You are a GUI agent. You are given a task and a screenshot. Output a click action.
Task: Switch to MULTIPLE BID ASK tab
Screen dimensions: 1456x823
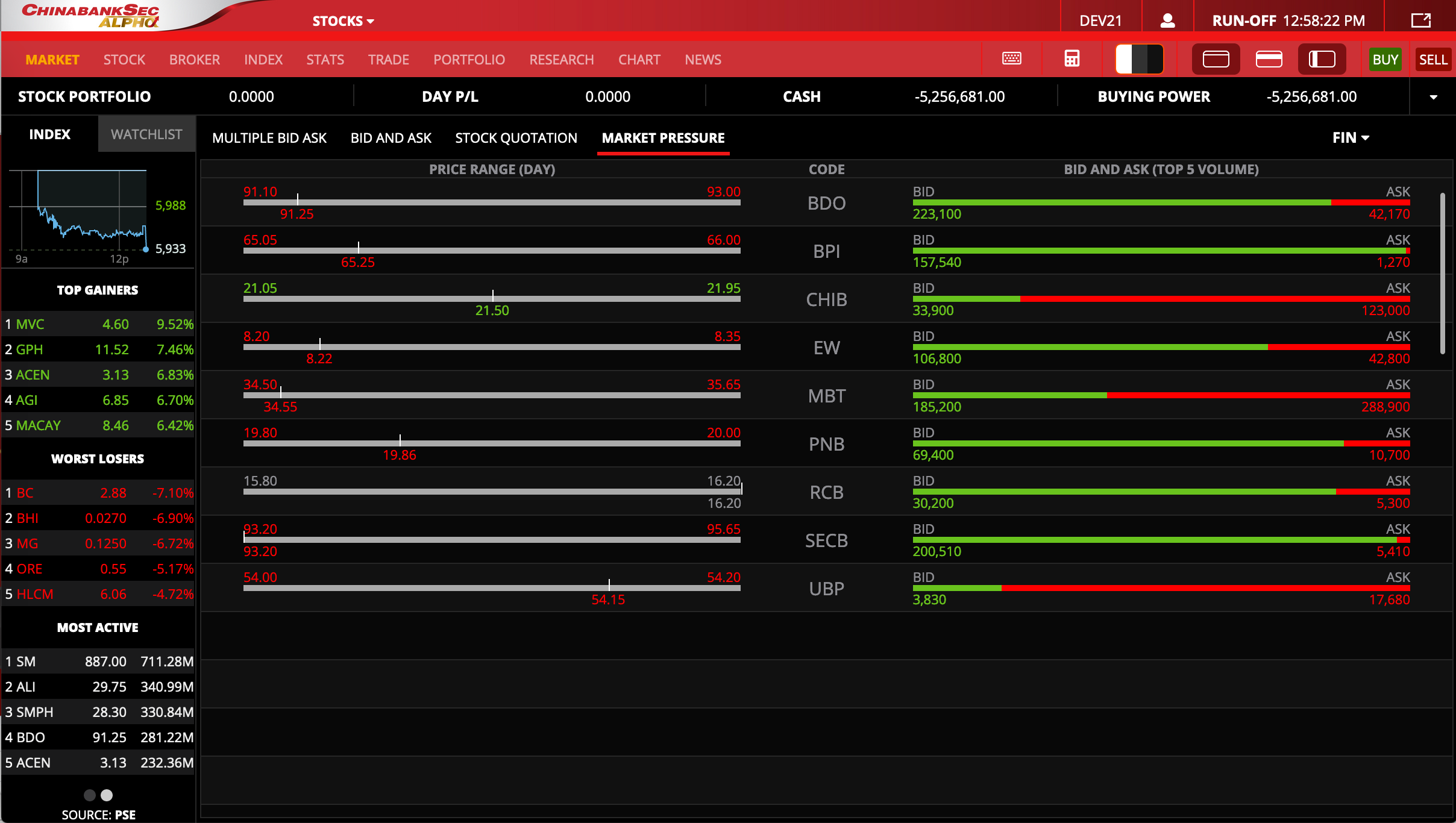tap(269, 138)
